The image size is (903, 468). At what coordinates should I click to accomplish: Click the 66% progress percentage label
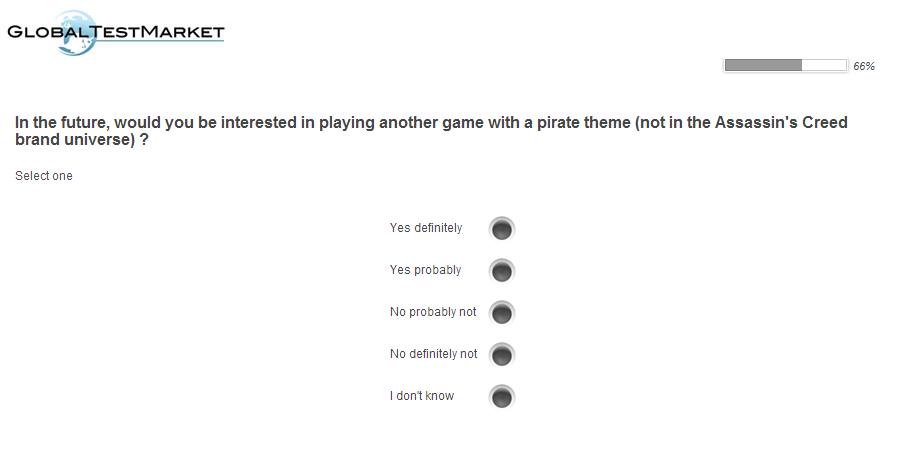coord(864,66)
